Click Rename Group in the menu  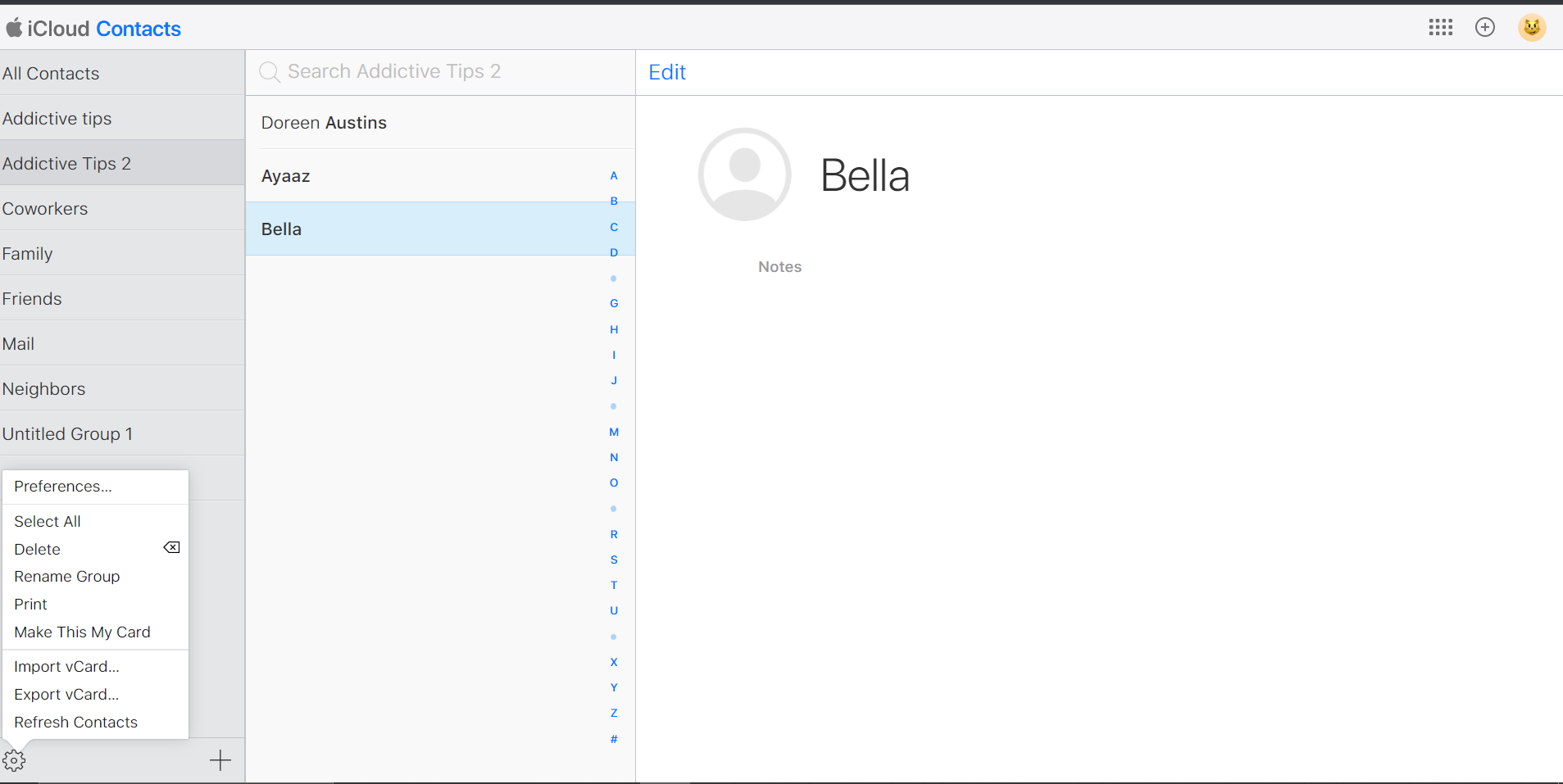click(x=67, y=577)
